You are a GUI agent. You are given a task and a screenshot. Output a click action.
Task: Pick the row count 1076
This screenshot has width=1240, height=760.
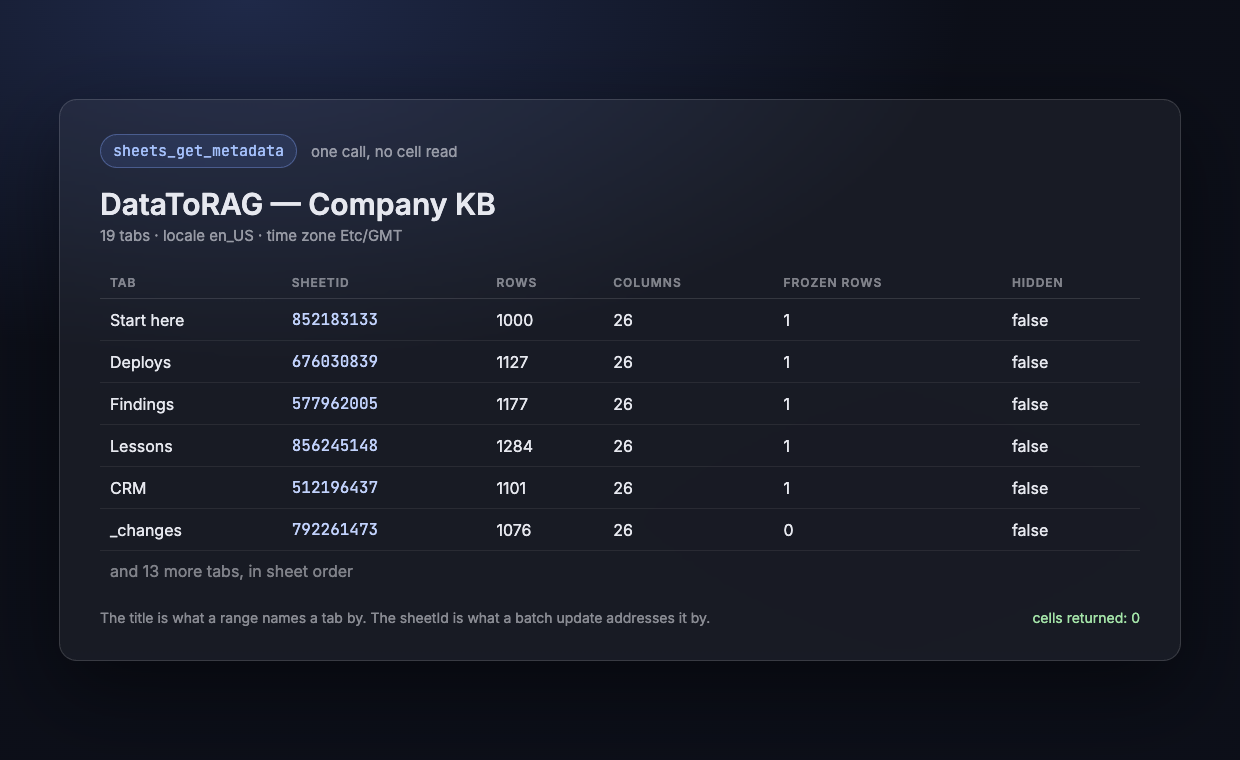[514, 530]
